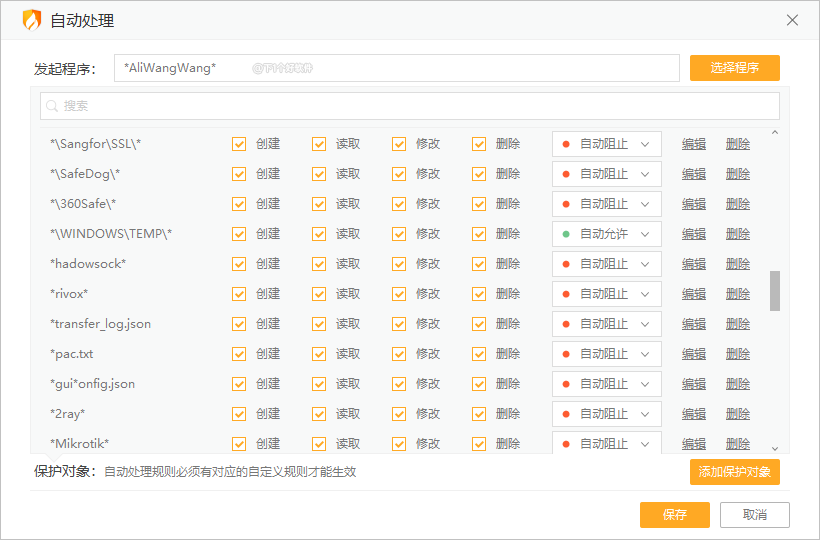The width and height of the screenshot is (820, 540).
Task: Toggle 修改 checkbox for *hadowsock* rule
Action: (x=399, y=264)
